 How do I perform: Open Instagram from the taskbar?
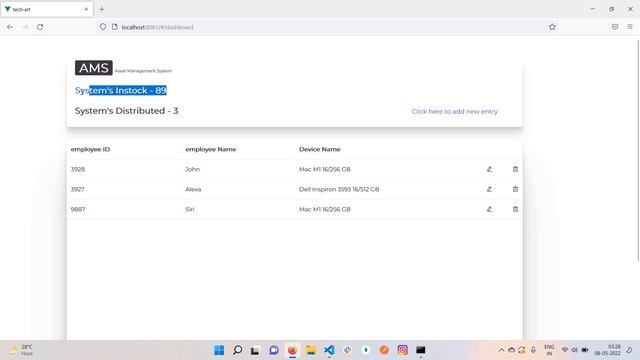(402, 350)
